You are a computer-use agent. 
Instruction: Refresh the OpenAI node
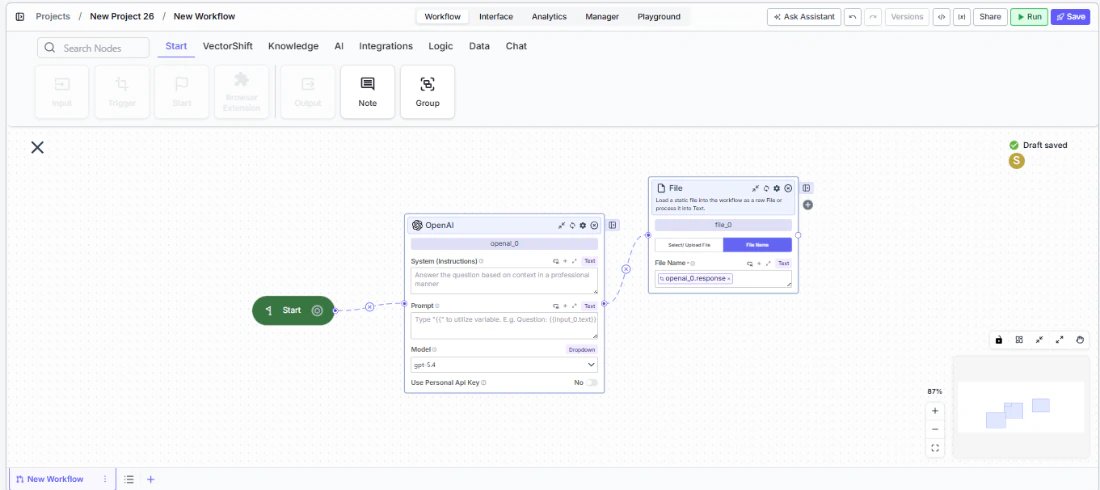(x=572, y=225)
